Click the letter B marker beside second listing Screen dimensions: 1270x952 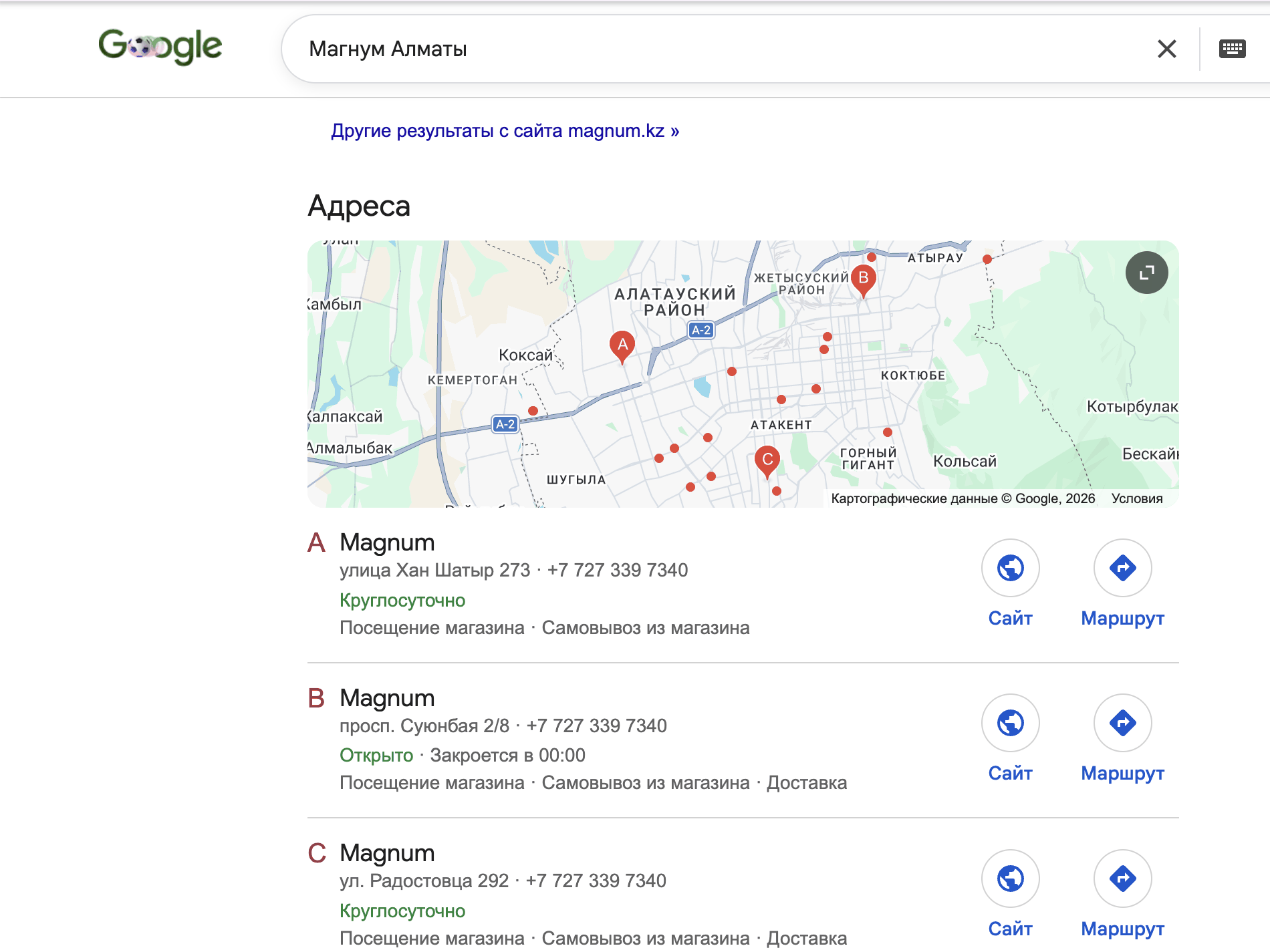click(x=316, y=698)
